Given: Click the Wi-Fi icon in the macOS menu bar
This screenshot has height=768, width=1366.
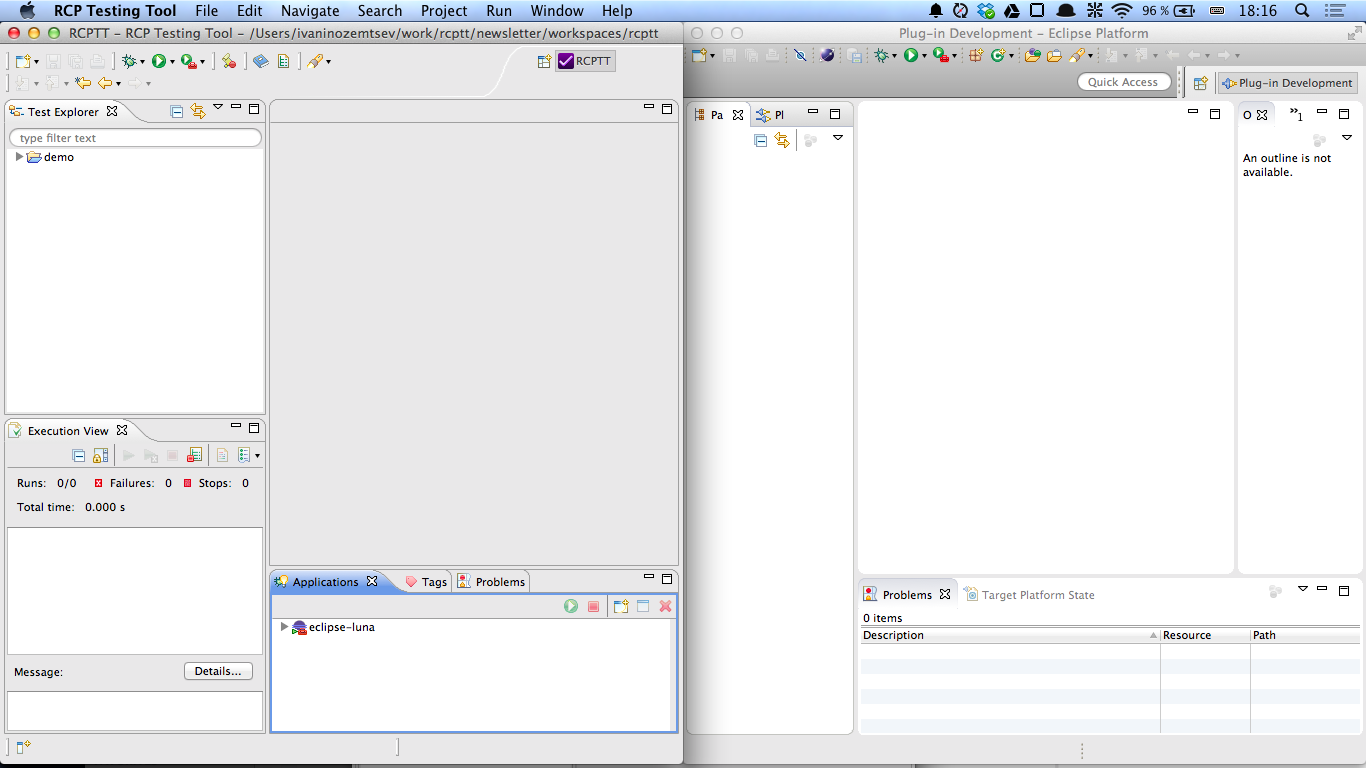Looking at the screenshot, I should click(x=1122, y=11).
